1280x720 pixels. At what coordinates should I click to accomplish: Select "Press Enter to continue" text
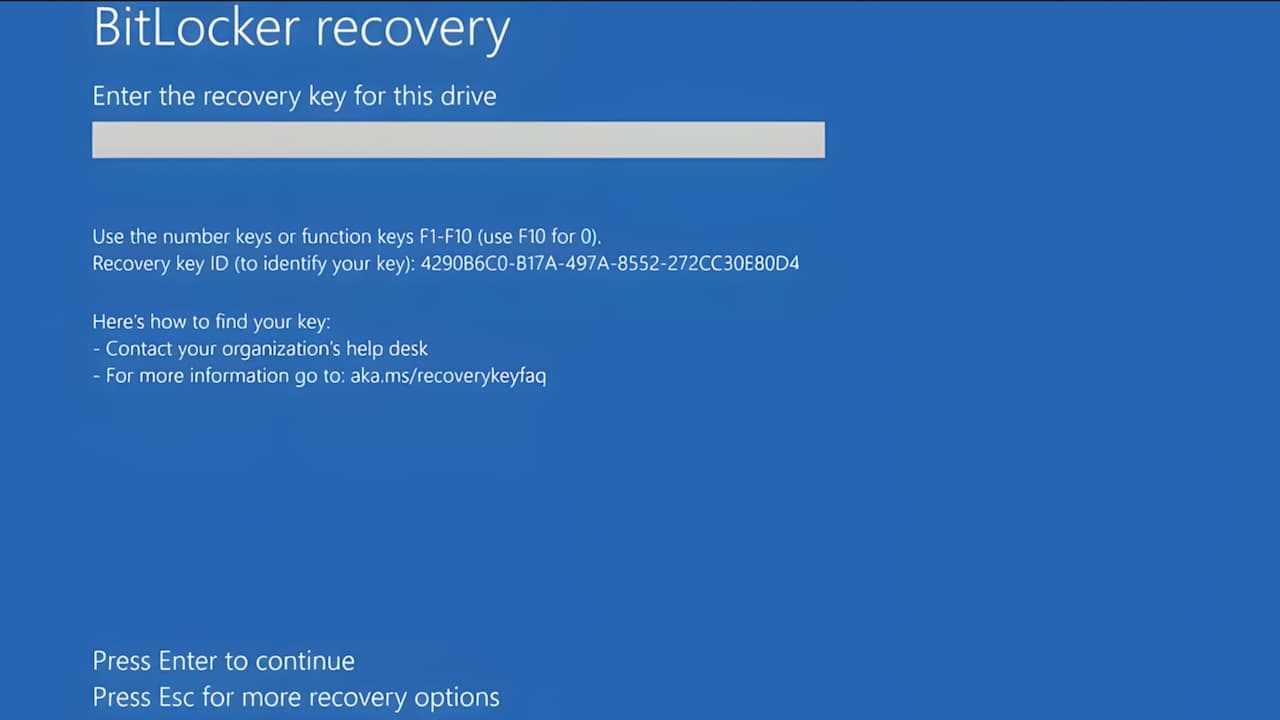click(x=224, y=661)
